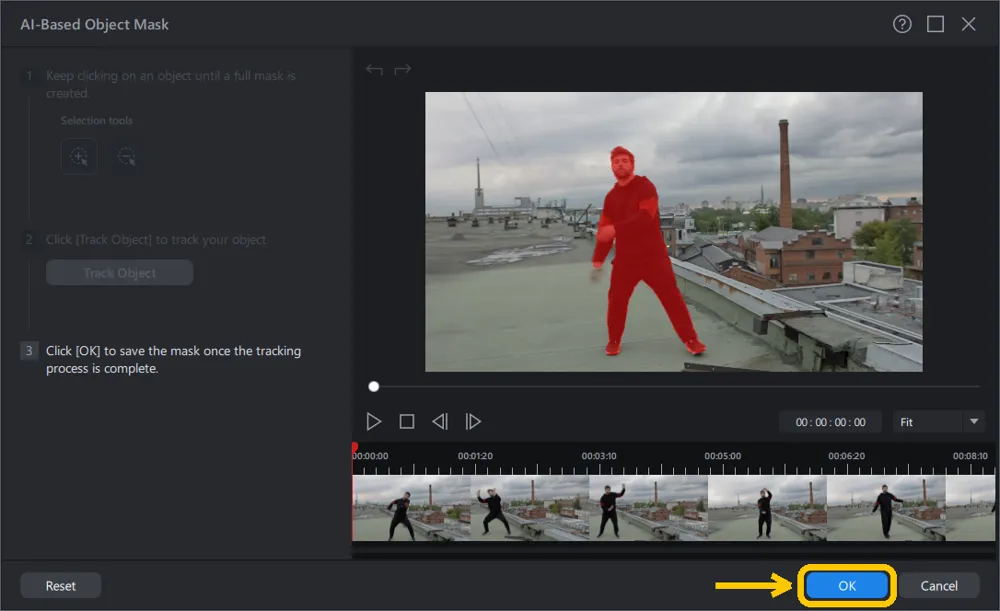Play the preview video

tap(374, 422)
